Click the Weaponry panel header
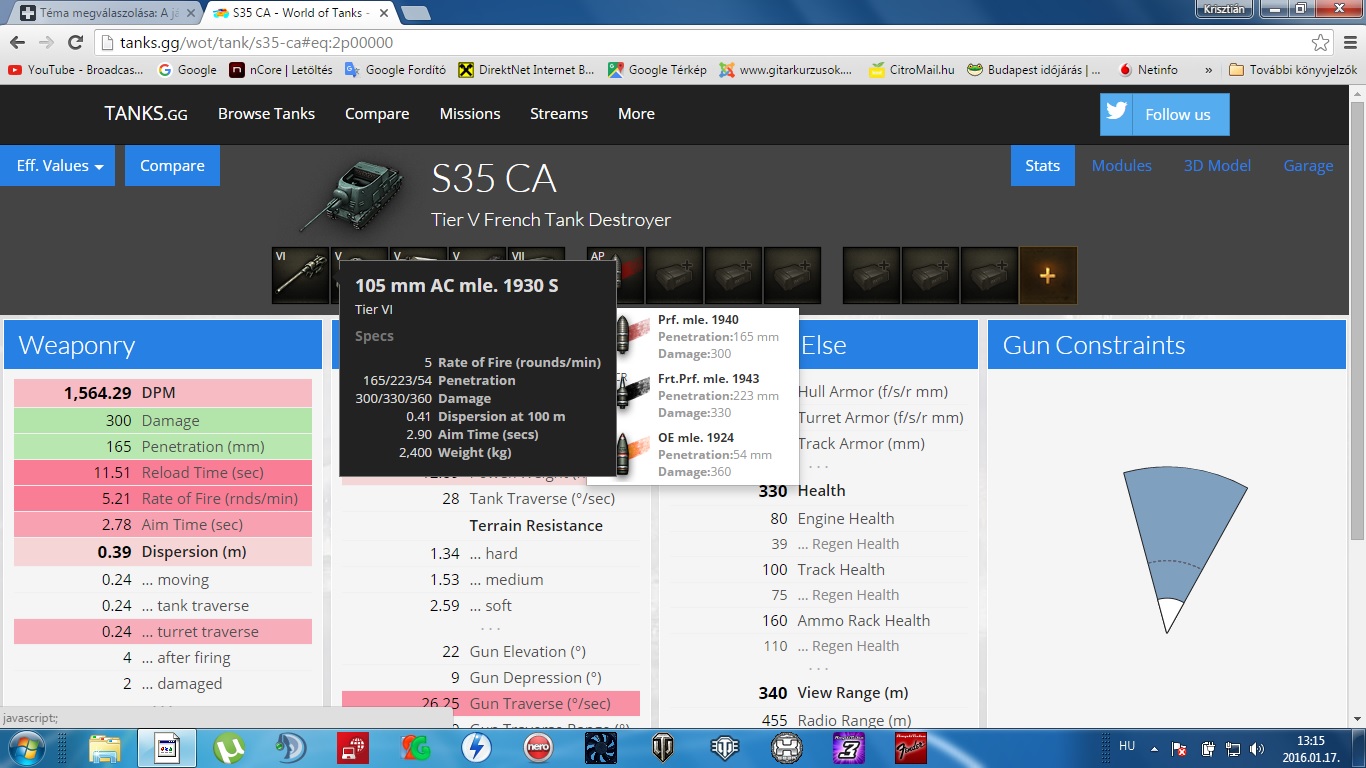 coord(163,345)
